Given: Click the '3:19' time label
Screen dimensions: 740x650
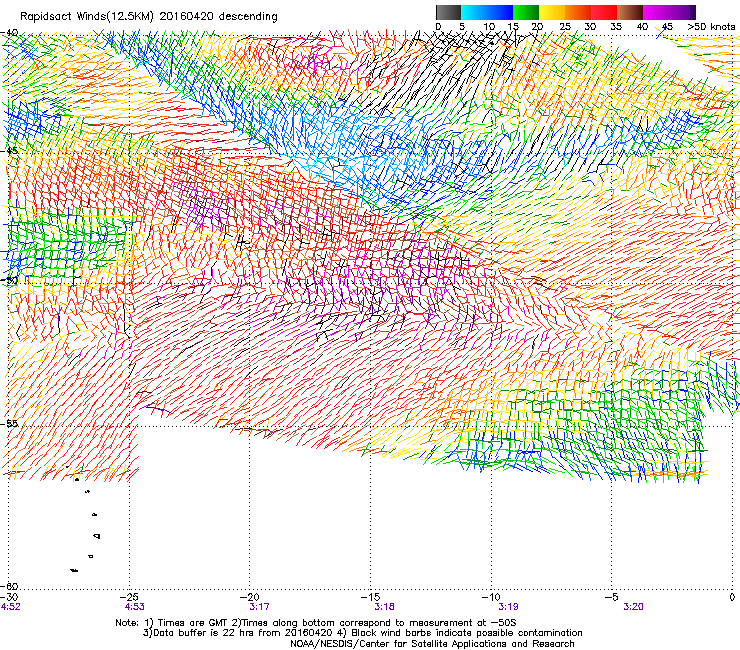Looking at the screenshot, I should click(x=508, y=607).
